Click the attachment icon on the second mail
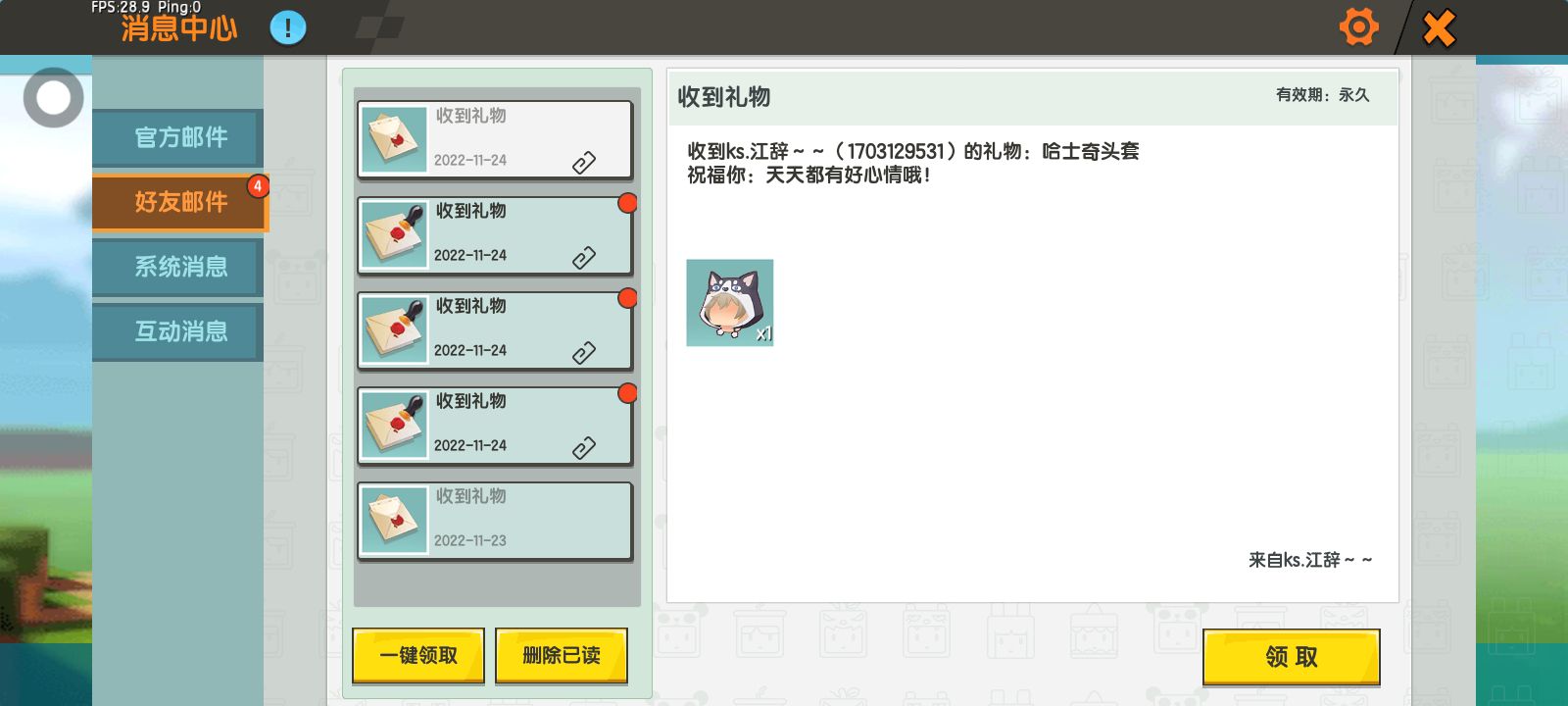1568x706 pixels. pyautogui.click(x=584, y=258)
